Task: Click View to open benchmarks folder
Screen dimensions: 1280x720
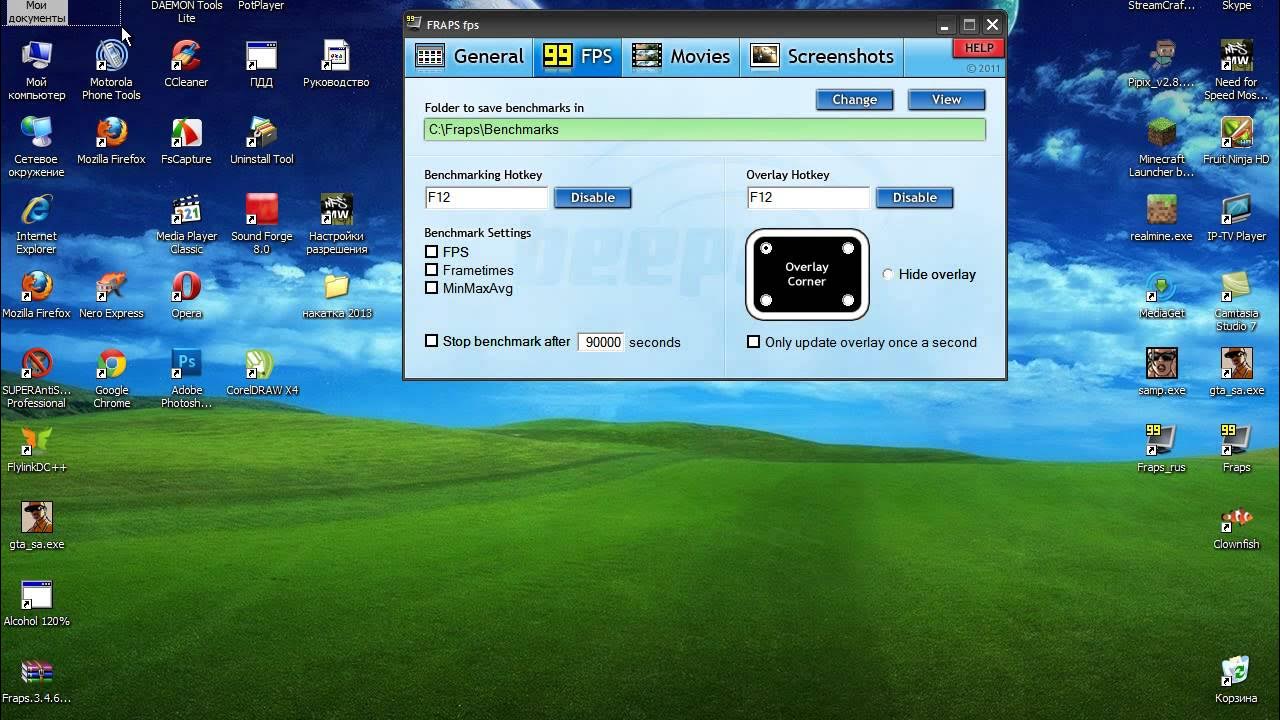Action: click(x=946, y=99)
